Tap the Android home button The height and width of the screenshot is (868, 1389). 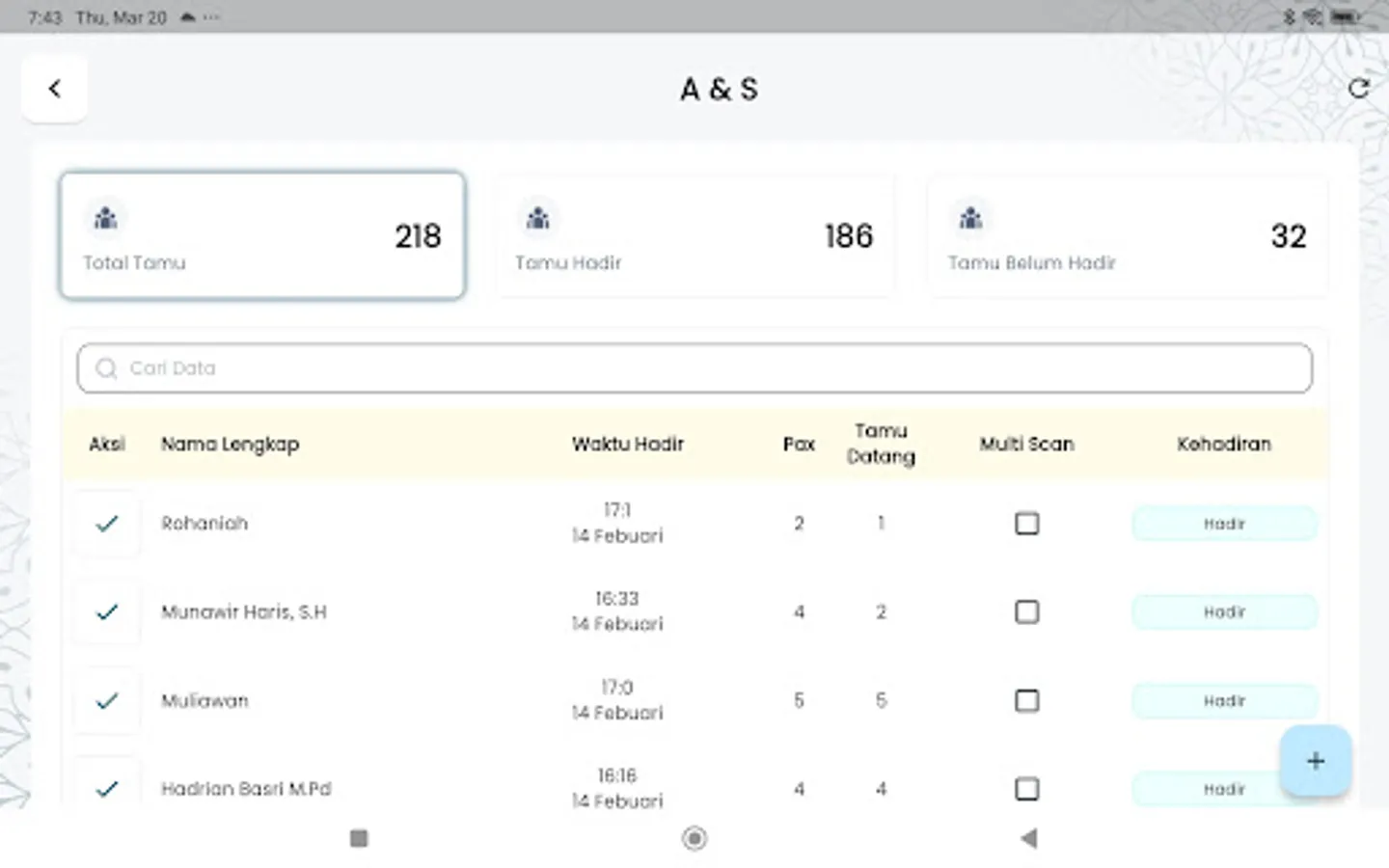pyautogui.click(x=694, y=839)
